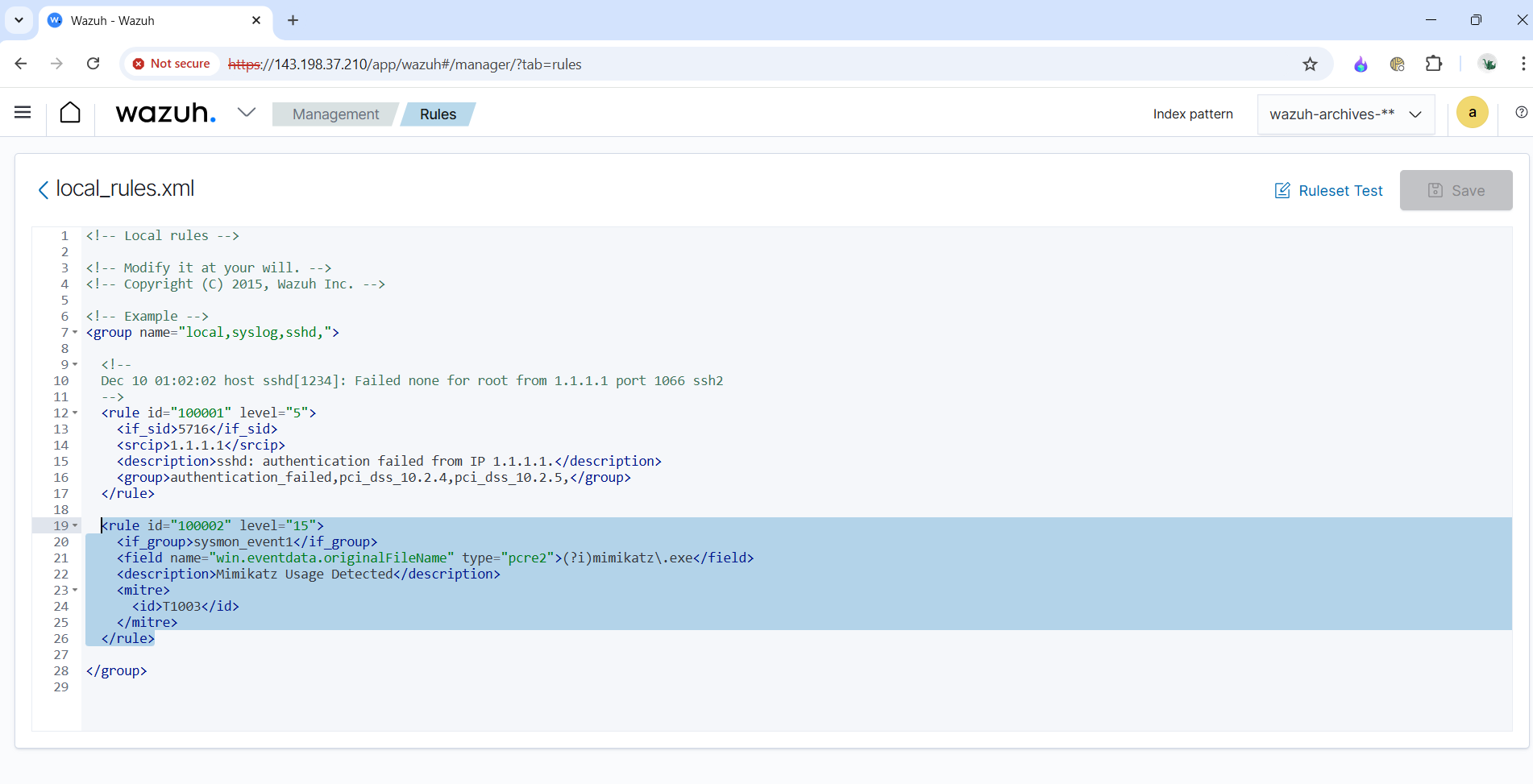
Task: Collapse rule 100002 fold at line 19
Action: (75, 526)
